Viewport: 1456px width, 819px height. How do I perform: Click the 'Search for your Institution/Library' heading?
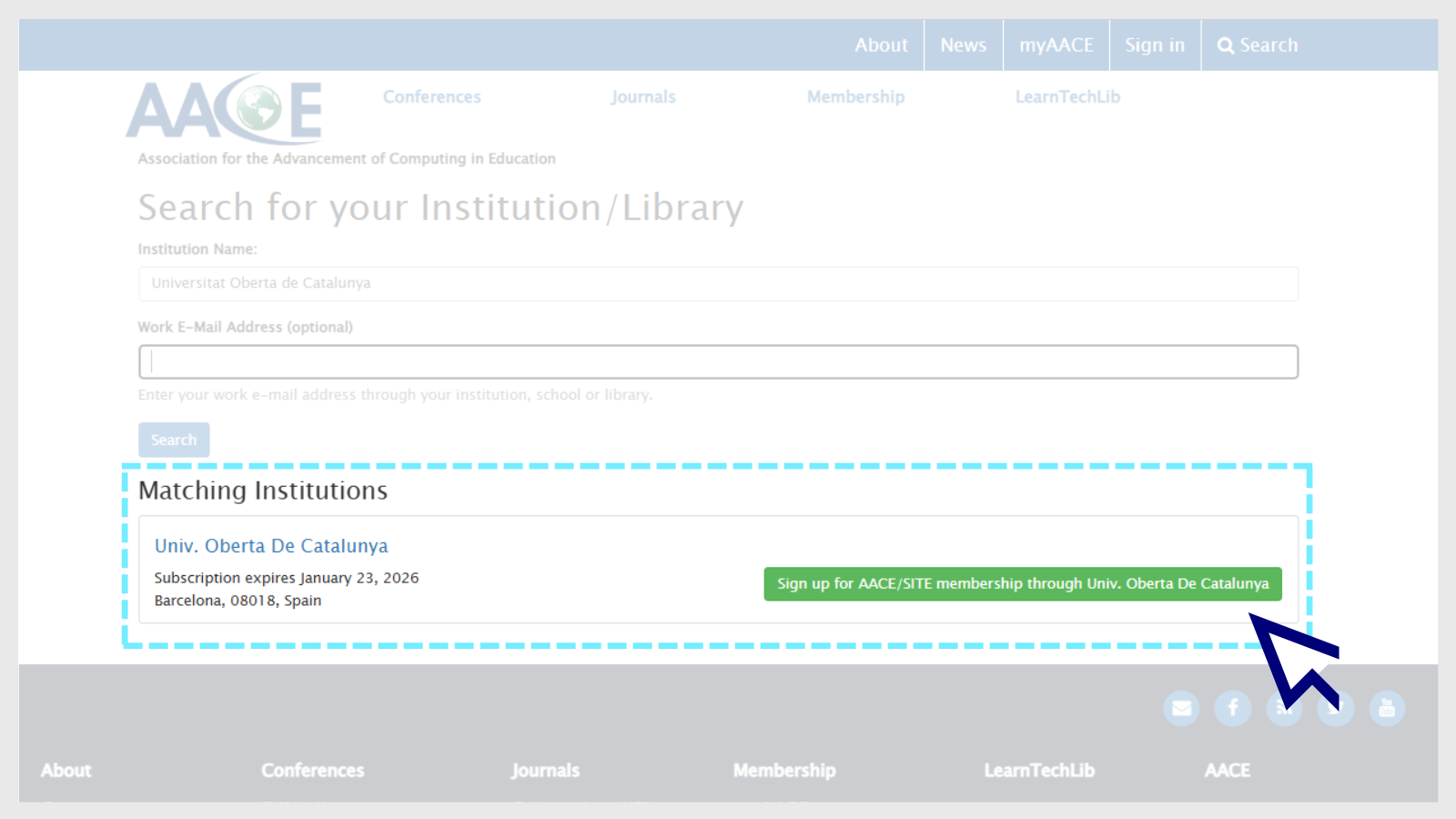pyautogui.click(x=440, y=207)
